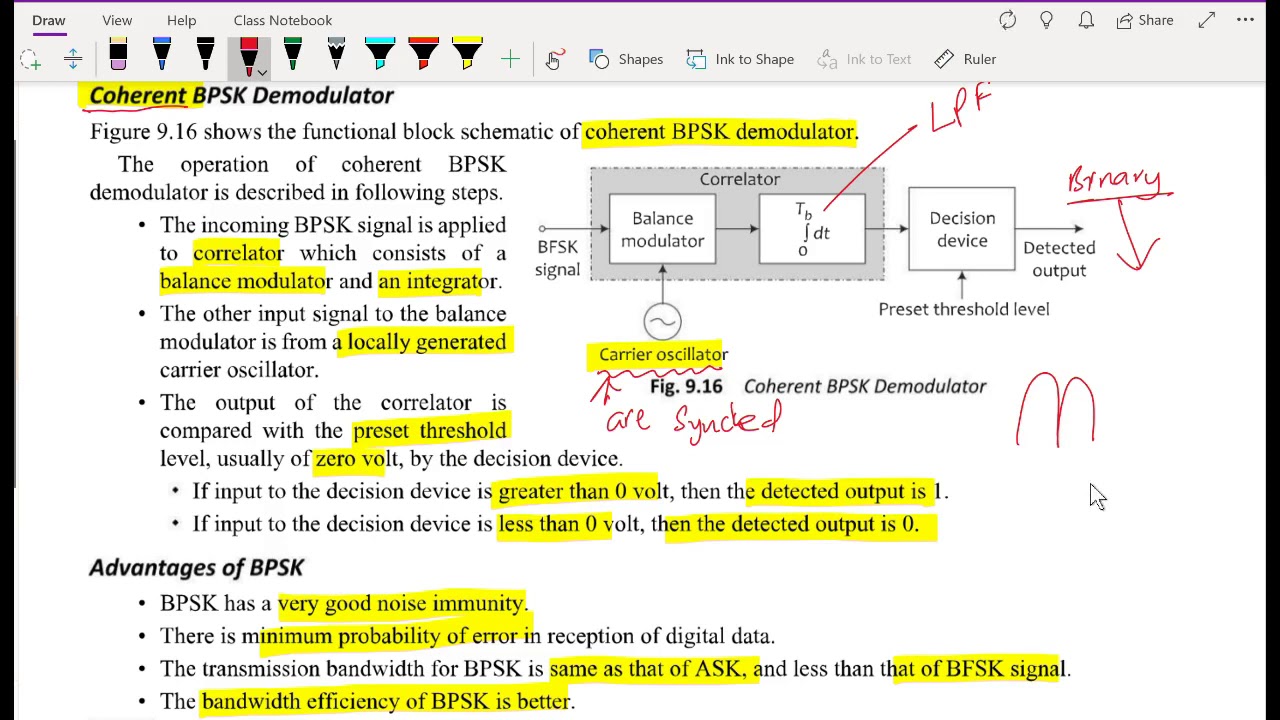This screenshot has width=1280, height=720.
Task: Click the carrier oscillator sine symbol
Action: point(662,321)
